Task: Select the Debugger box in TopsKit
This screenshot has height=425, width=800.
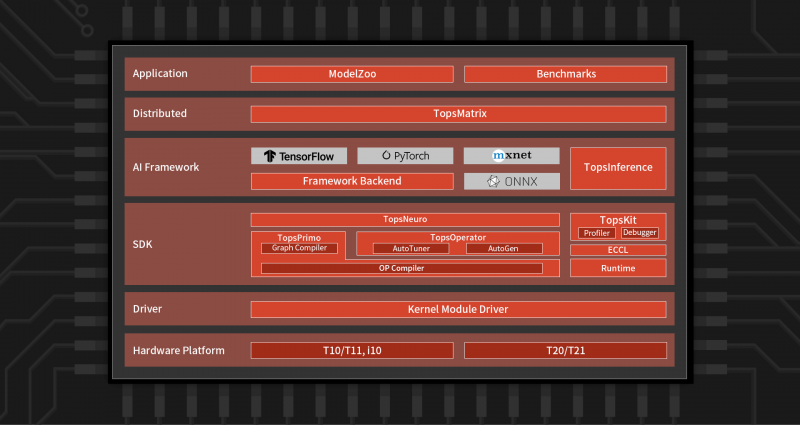Action: click(639, 233)
